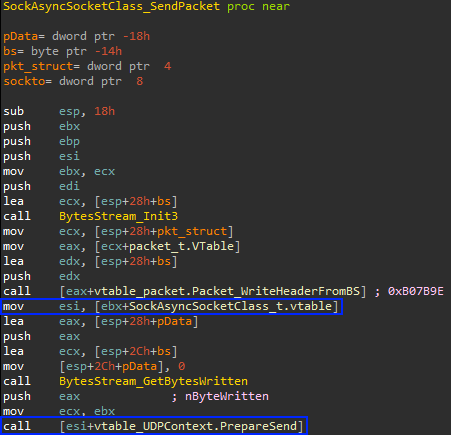Select mov [esp+2Ch+pData], 0 instruction
Screen dimensions: 451x435
coord(94,366)
